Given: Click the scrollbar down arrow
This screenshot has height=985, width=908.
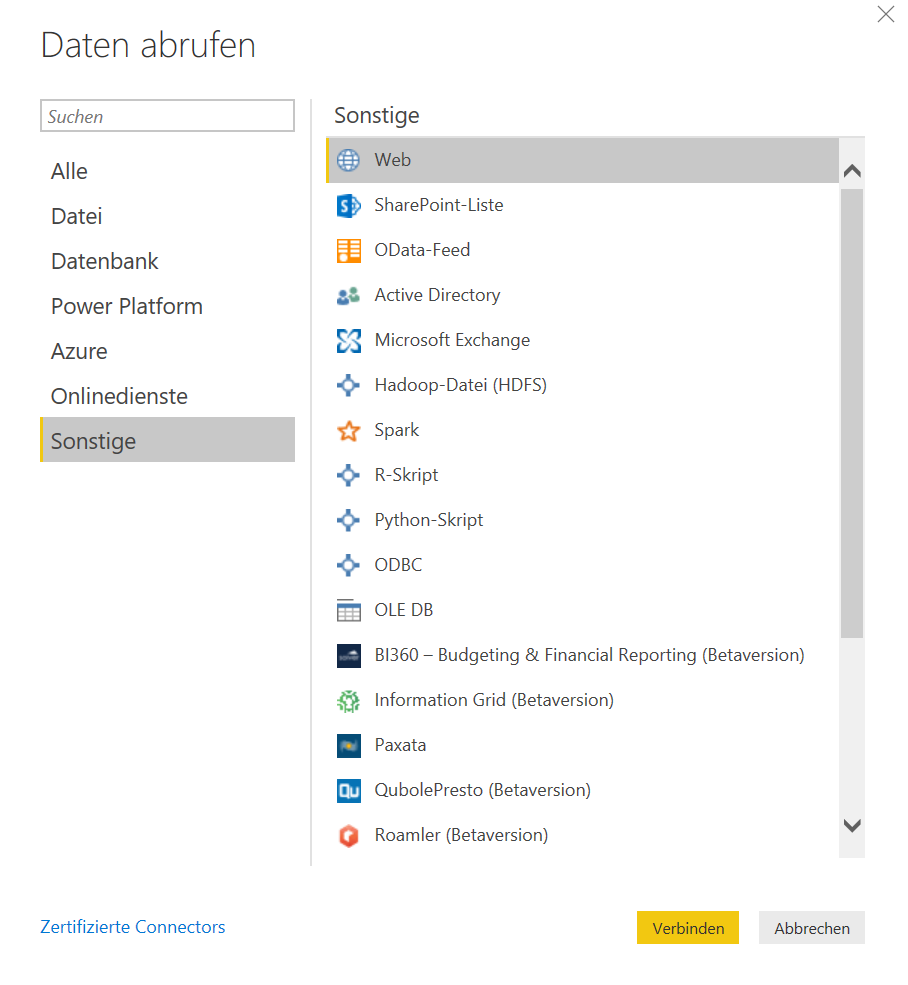Looking at the screenshot, I should coord(852,825).
